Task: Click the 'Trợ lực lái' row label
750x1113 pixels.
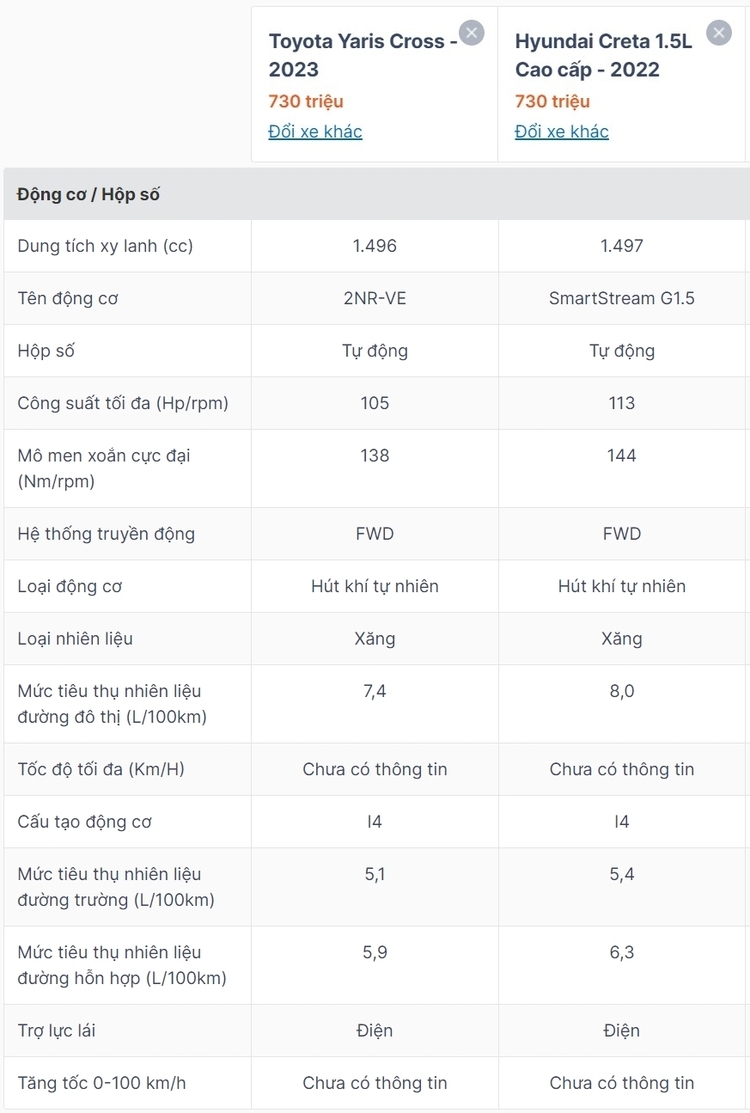Action: click(57, 1031)
